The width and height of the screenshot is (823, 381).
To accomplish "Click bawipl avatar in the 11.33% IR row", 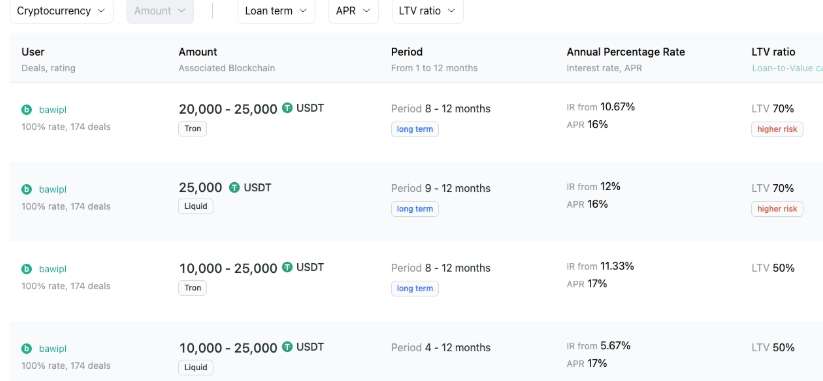I will pos(26,269).
